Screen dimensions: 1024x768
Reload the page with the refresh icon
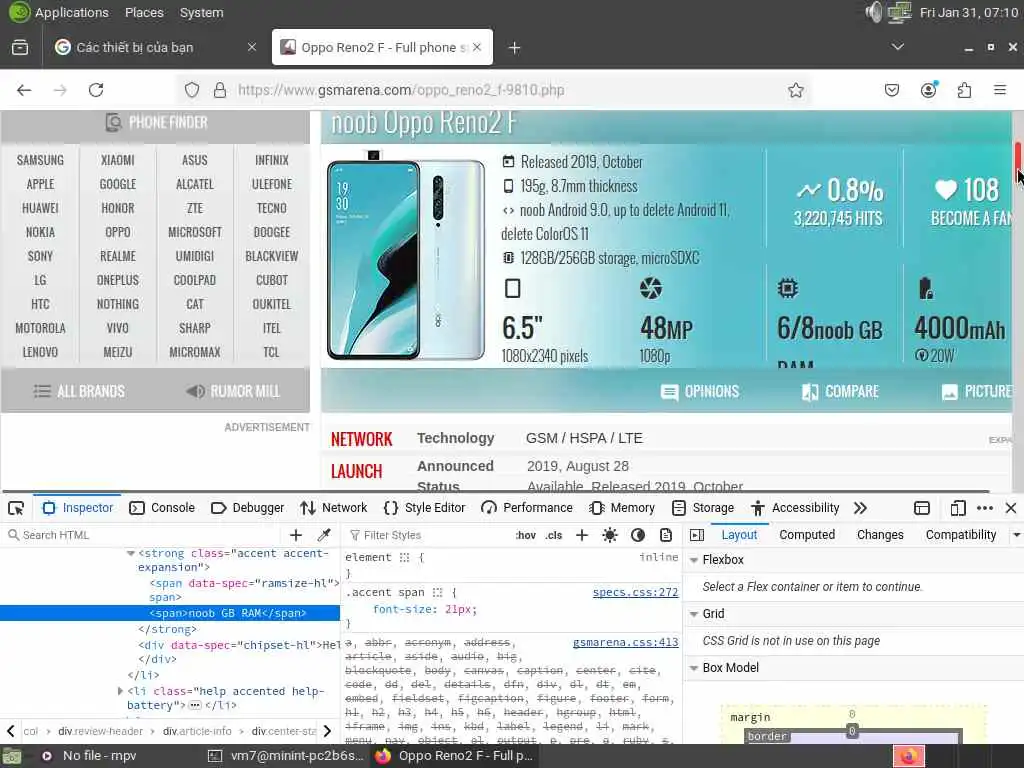pyautogui.click(x=96, y=90)
